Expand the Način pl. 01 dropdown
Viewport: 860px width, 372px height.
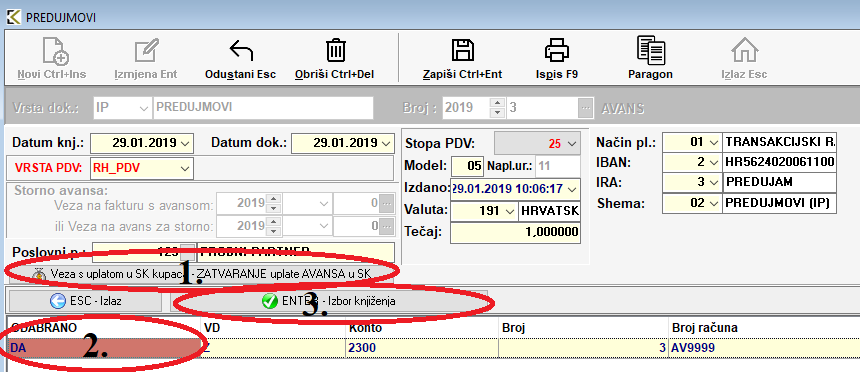714,143
